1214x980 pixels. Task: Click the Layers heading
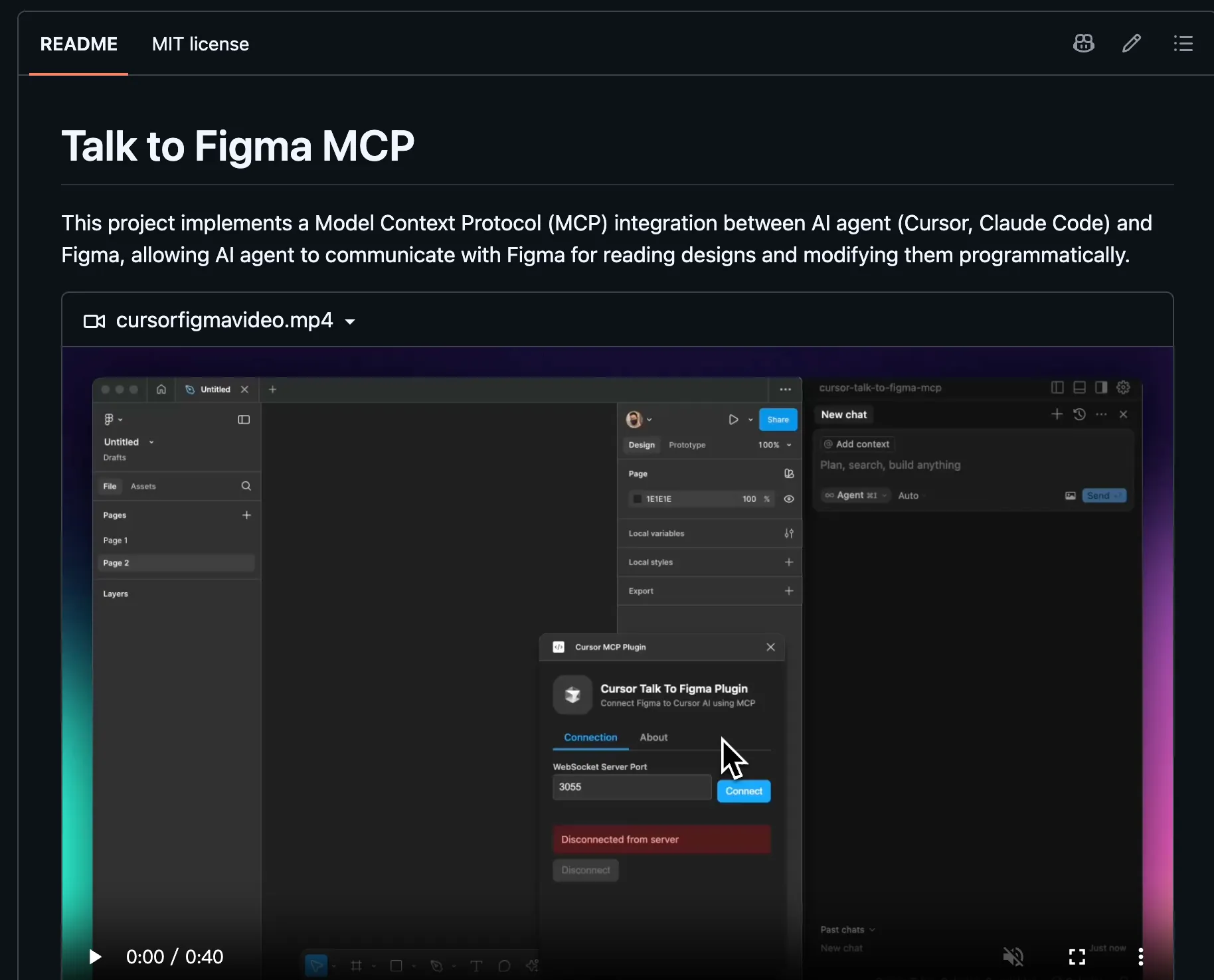(116, 594)
